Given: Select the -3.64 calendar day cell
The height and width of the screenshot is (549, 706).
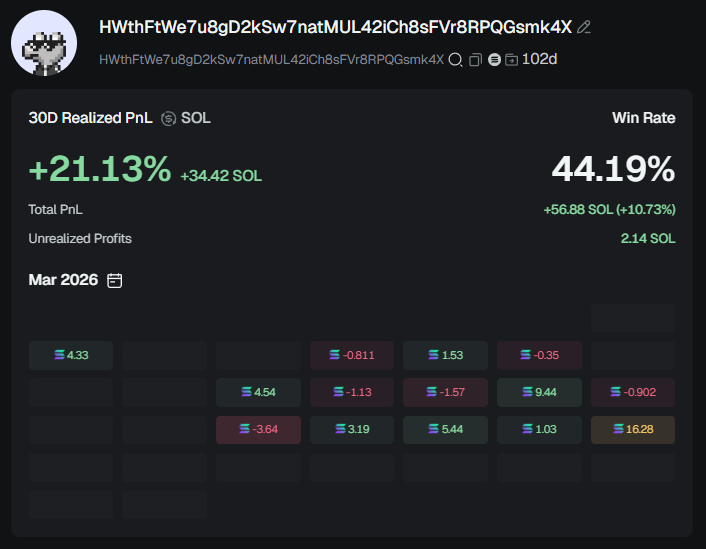Looking at the screenshot, I should click(x=258, y=430).
